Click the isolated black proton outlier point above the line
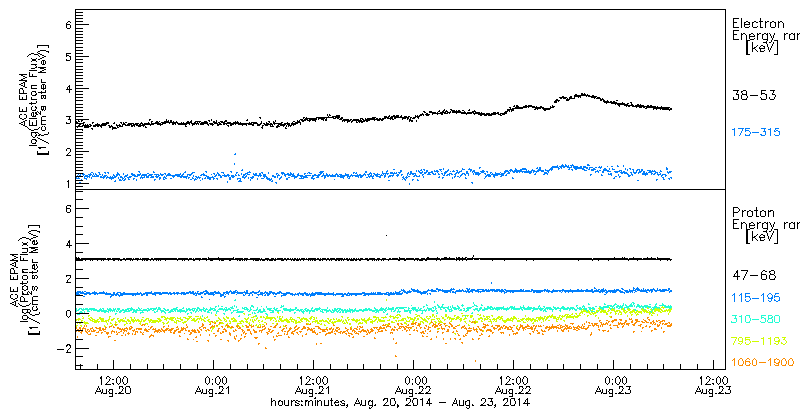Screen dimensions: 800x410 (x=386, y=235)
